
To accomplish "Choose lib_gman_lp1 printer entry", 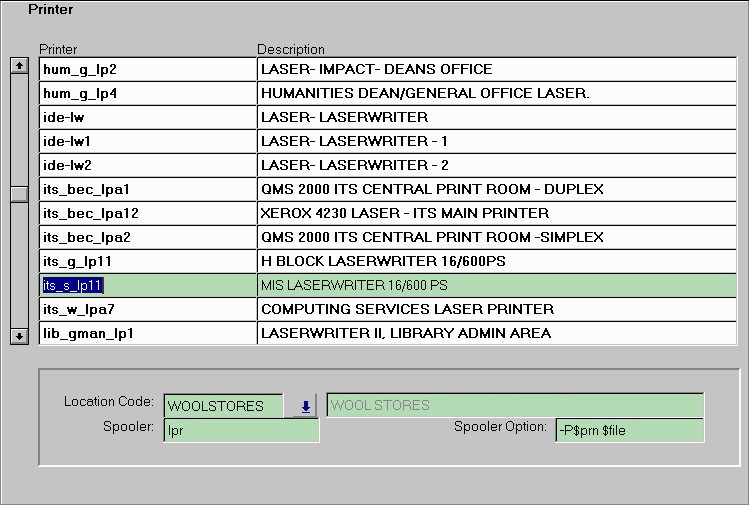I will pyautogui.click(x=147, y=334).
